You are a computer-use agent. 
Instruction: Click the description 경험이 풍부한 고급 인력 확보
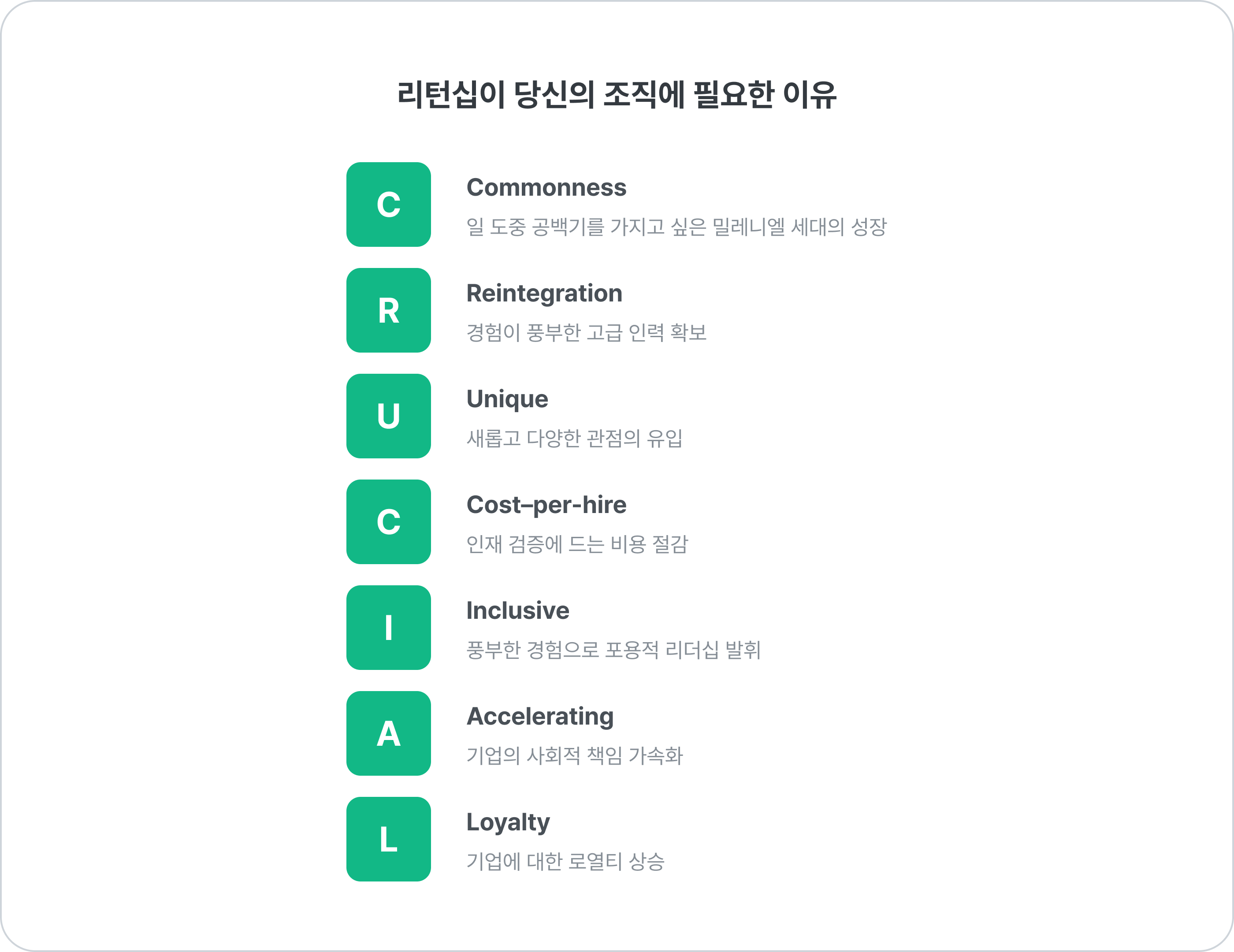click(x=587, y=332)
